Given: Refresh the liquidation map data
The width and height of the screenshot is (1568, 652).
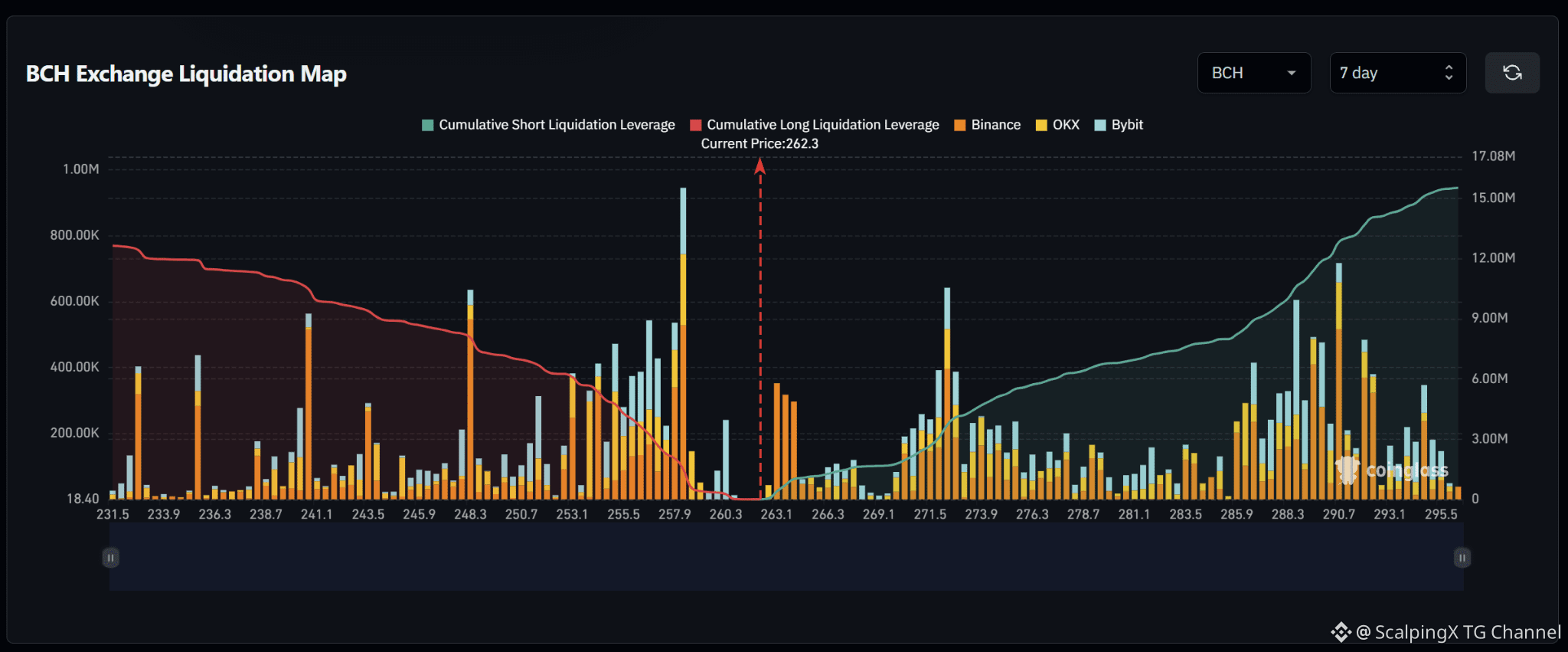Looking at the screenshot, I should (x=1512, y=73).
